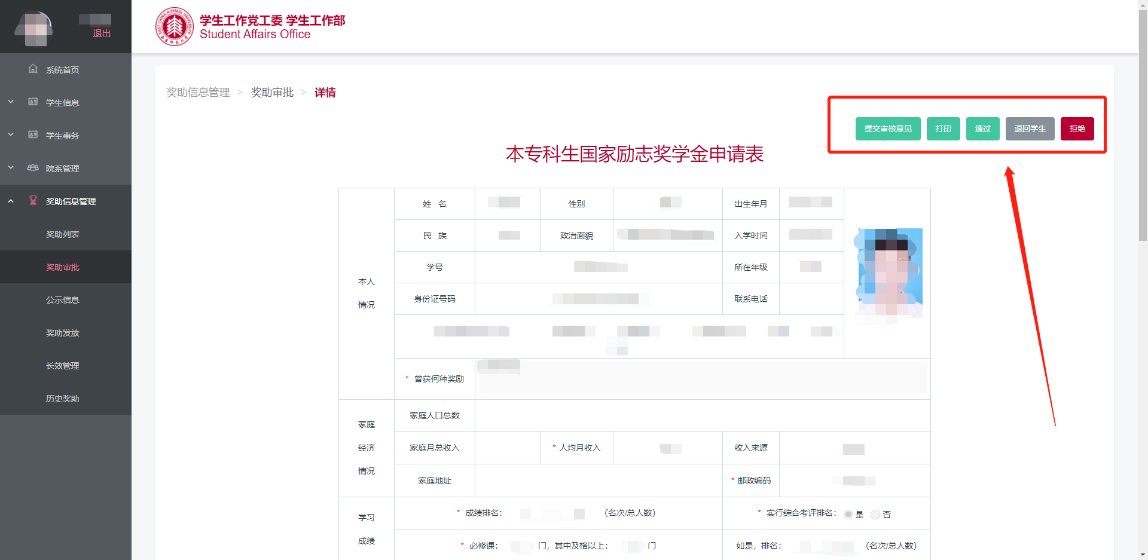This screenshot has height=560, width=1148.
Task: Go to 公示信息 in the sidebar
Action: coord(63,300)
